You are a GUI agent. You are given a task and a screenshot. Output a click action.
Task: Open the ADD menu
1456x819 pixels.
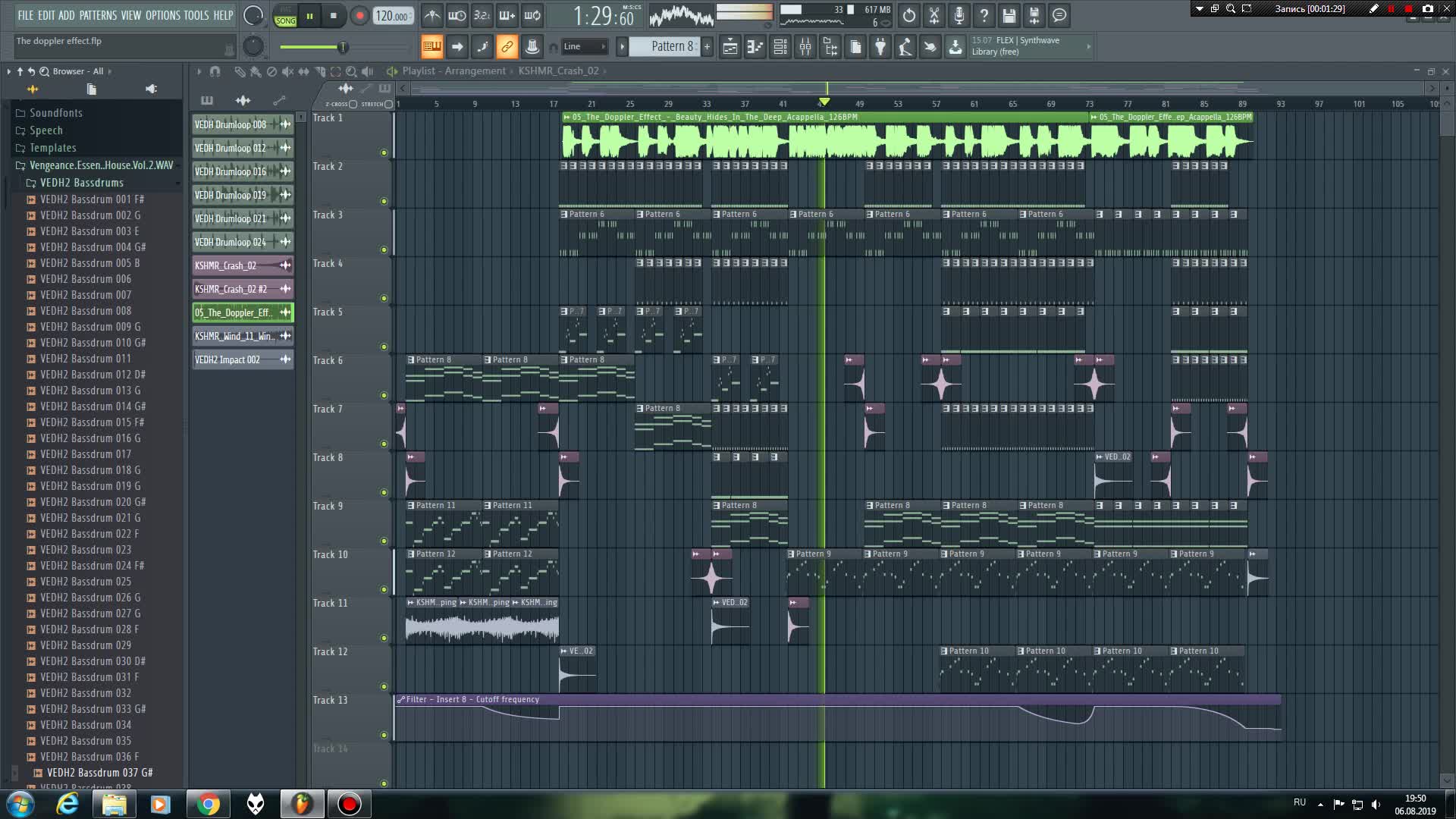67,15
